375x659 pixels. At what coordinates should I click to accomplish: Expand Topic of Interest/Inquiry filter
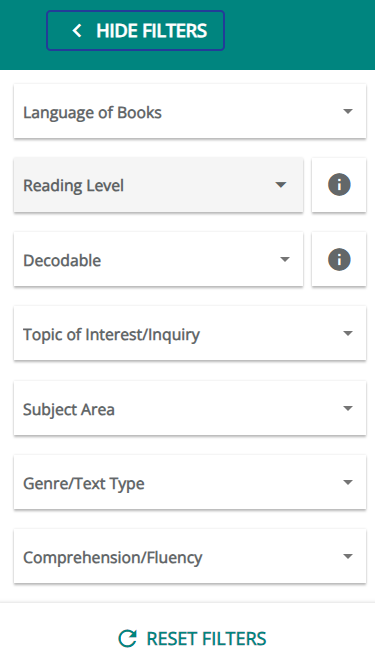click(x=190, y=333)
